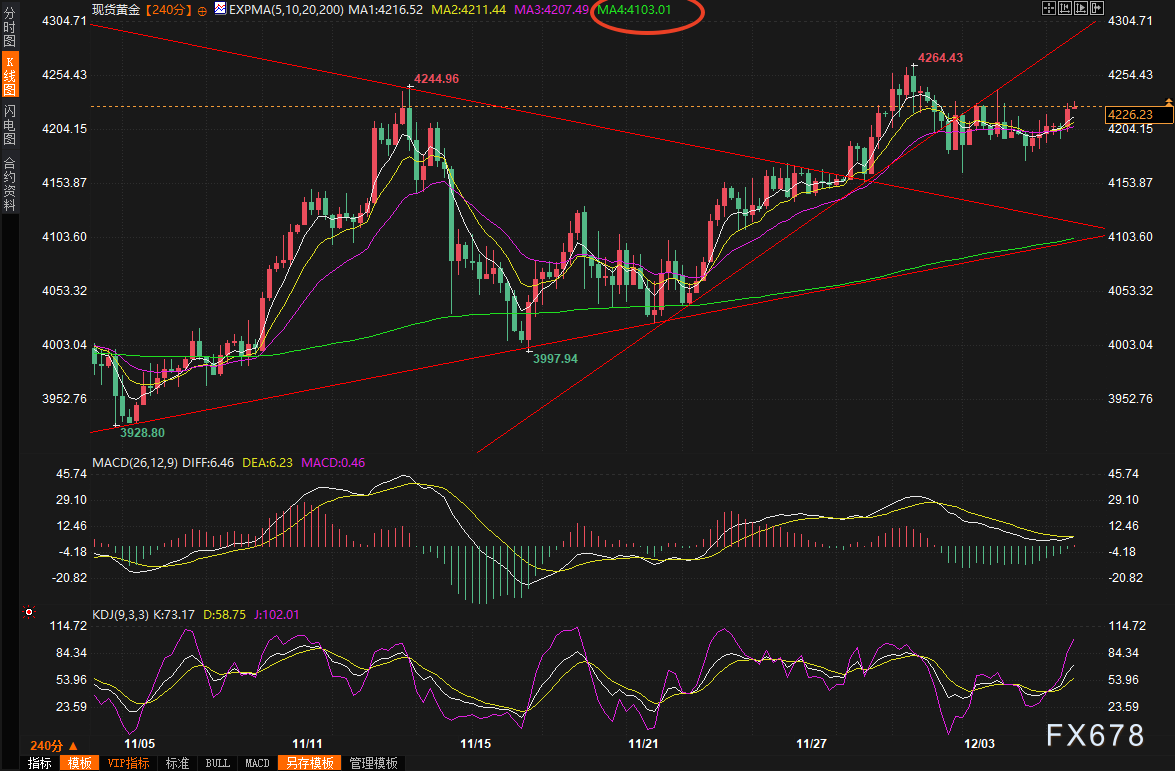Viewport: 1175px width, 771px height.
Task: Select the 模板 tab in bottom bar
Action: tap(78, 763)
